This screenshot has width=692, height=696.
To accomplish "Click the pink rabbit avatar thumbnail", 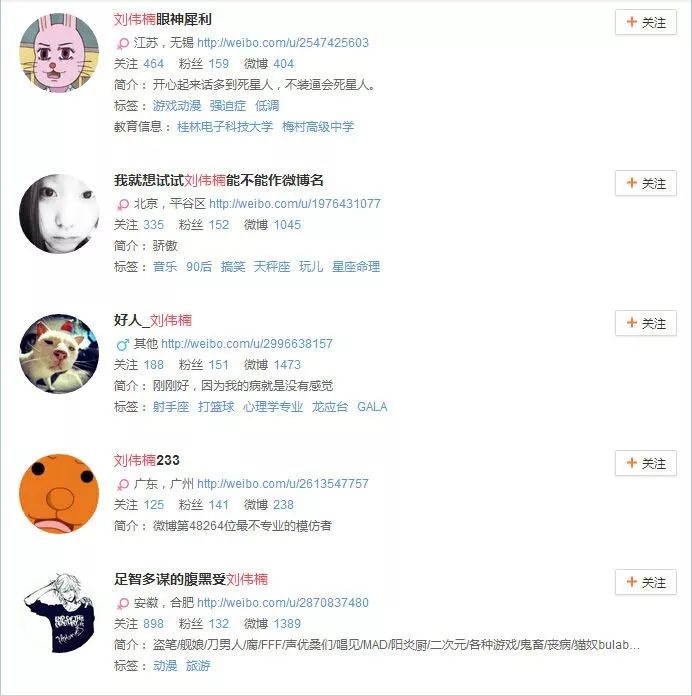I will (59, 53).
